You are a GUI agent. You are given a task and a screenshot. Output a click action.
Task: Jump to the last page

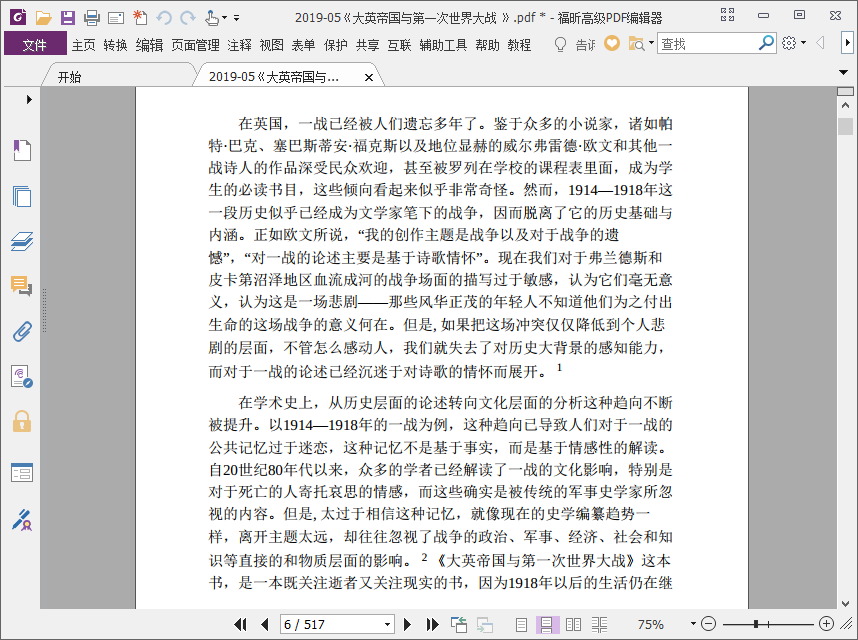coord(432,624)
